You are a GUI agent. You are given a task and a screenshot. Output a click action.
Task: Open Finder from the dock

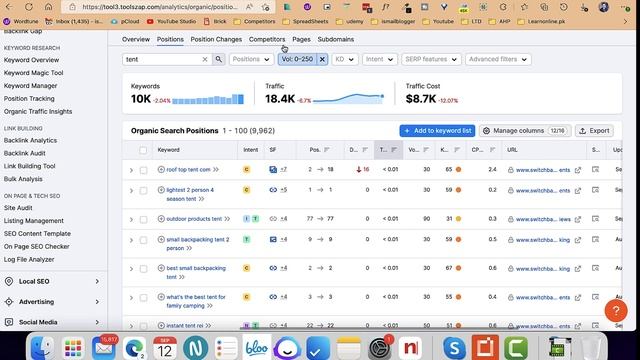[x=42, y=348]
